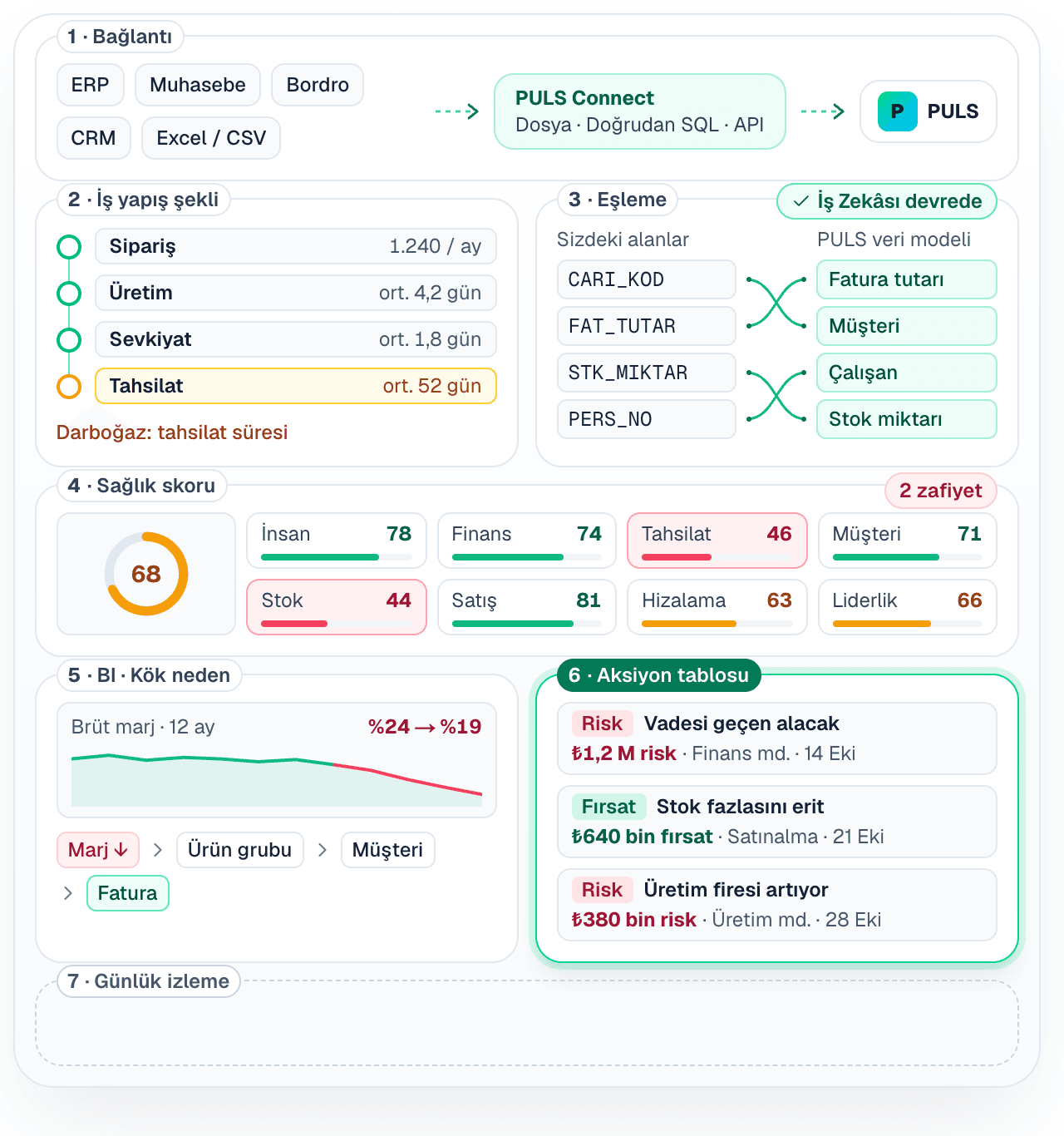Select the Stok miktarı model field
Screen dimensions: 1064x1136
point(907,419)
